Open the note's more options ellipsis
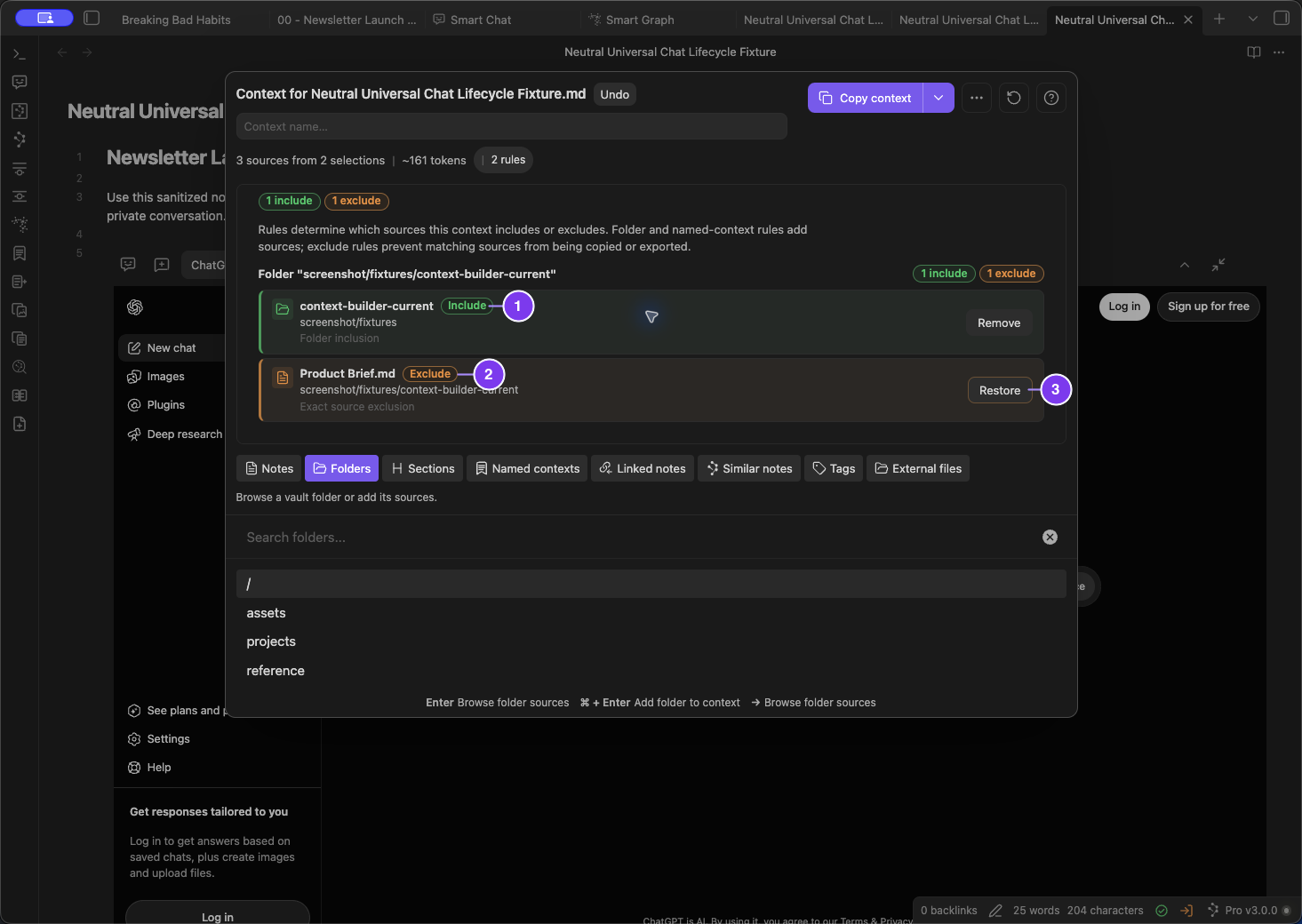Screen dimensions: 1302x924 click(1279, 52)
